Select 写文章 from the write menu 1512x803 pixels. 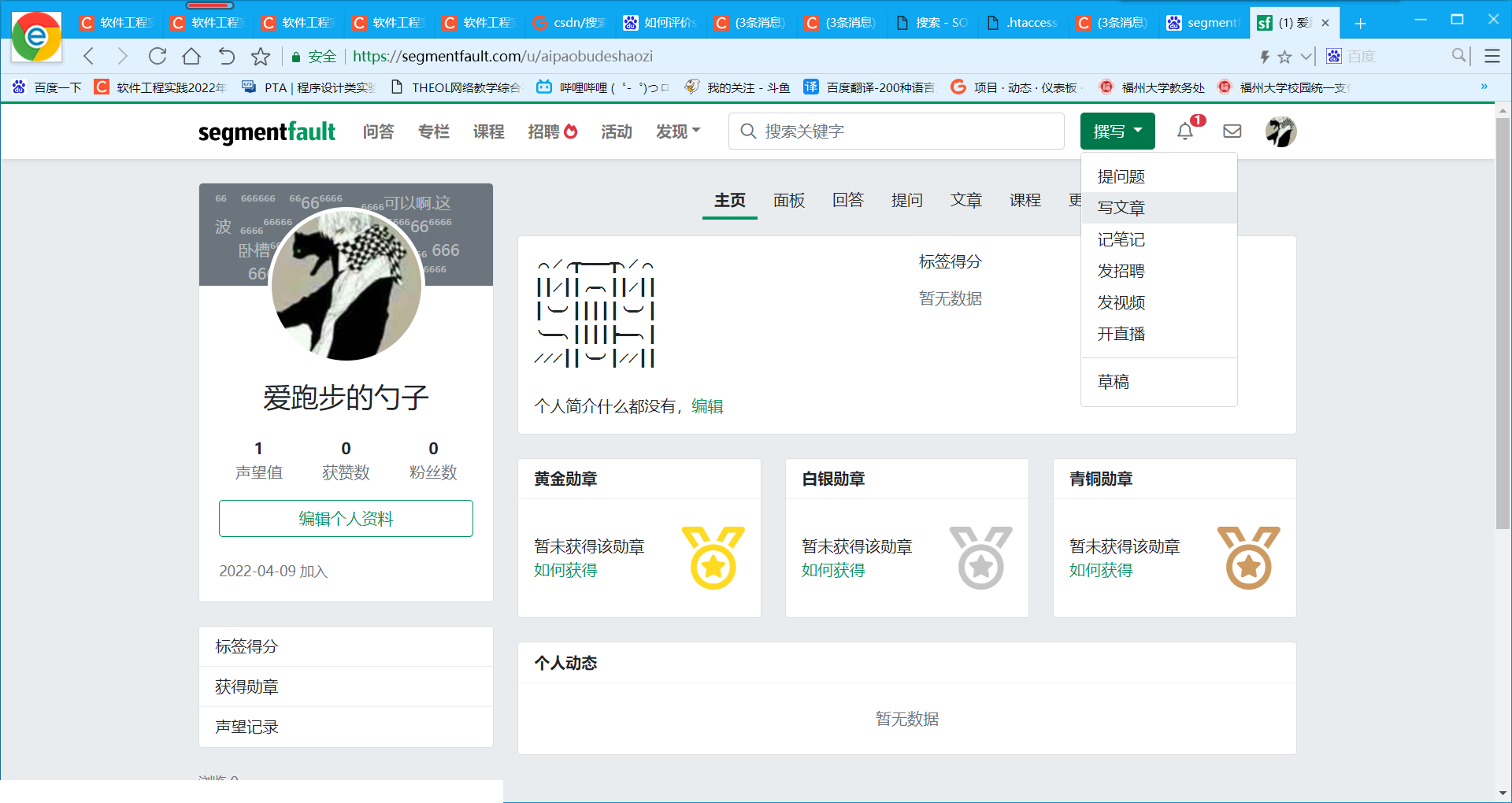(x=1159, y=208)
